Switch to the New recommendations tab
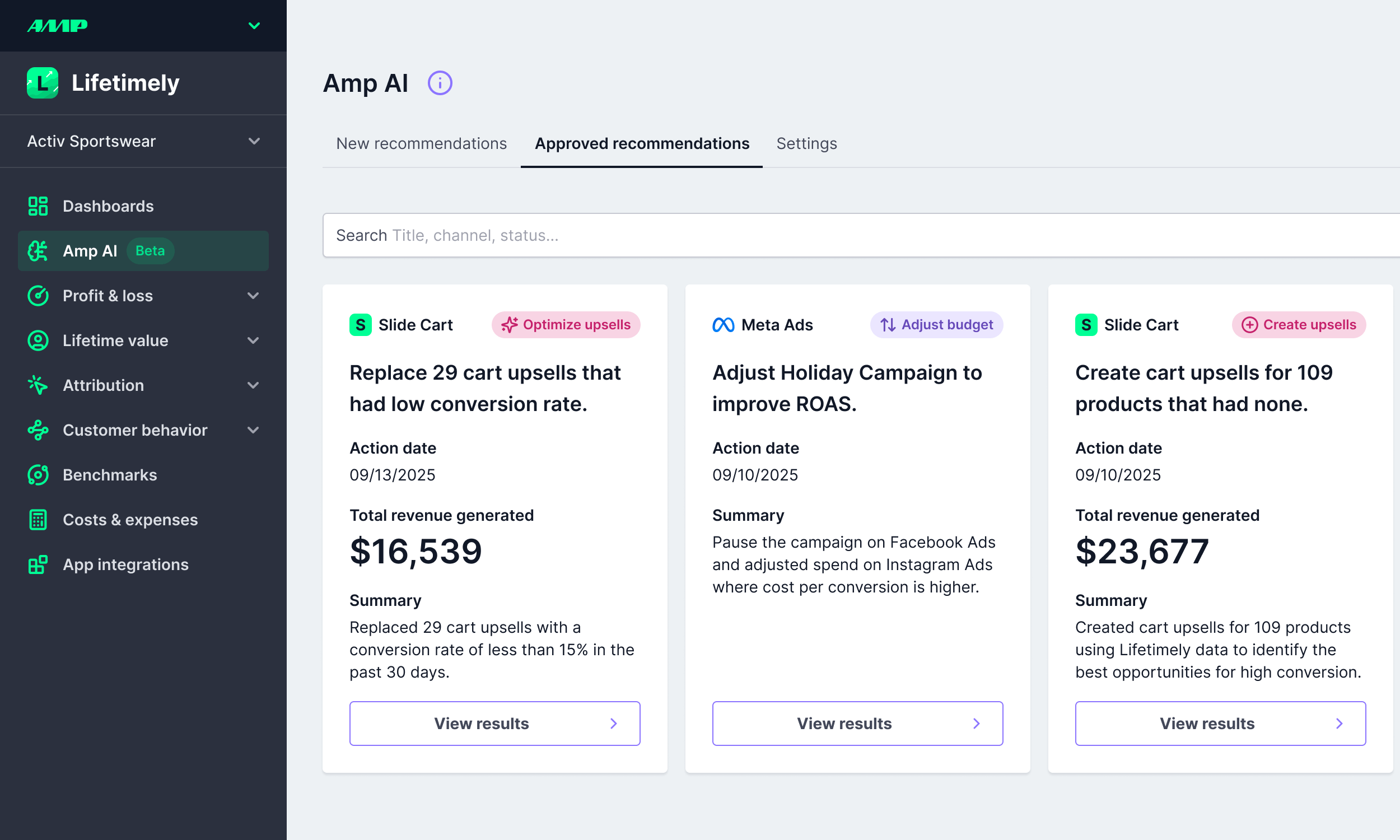Screen dimensions: 1400x840 tap(421, 144)
